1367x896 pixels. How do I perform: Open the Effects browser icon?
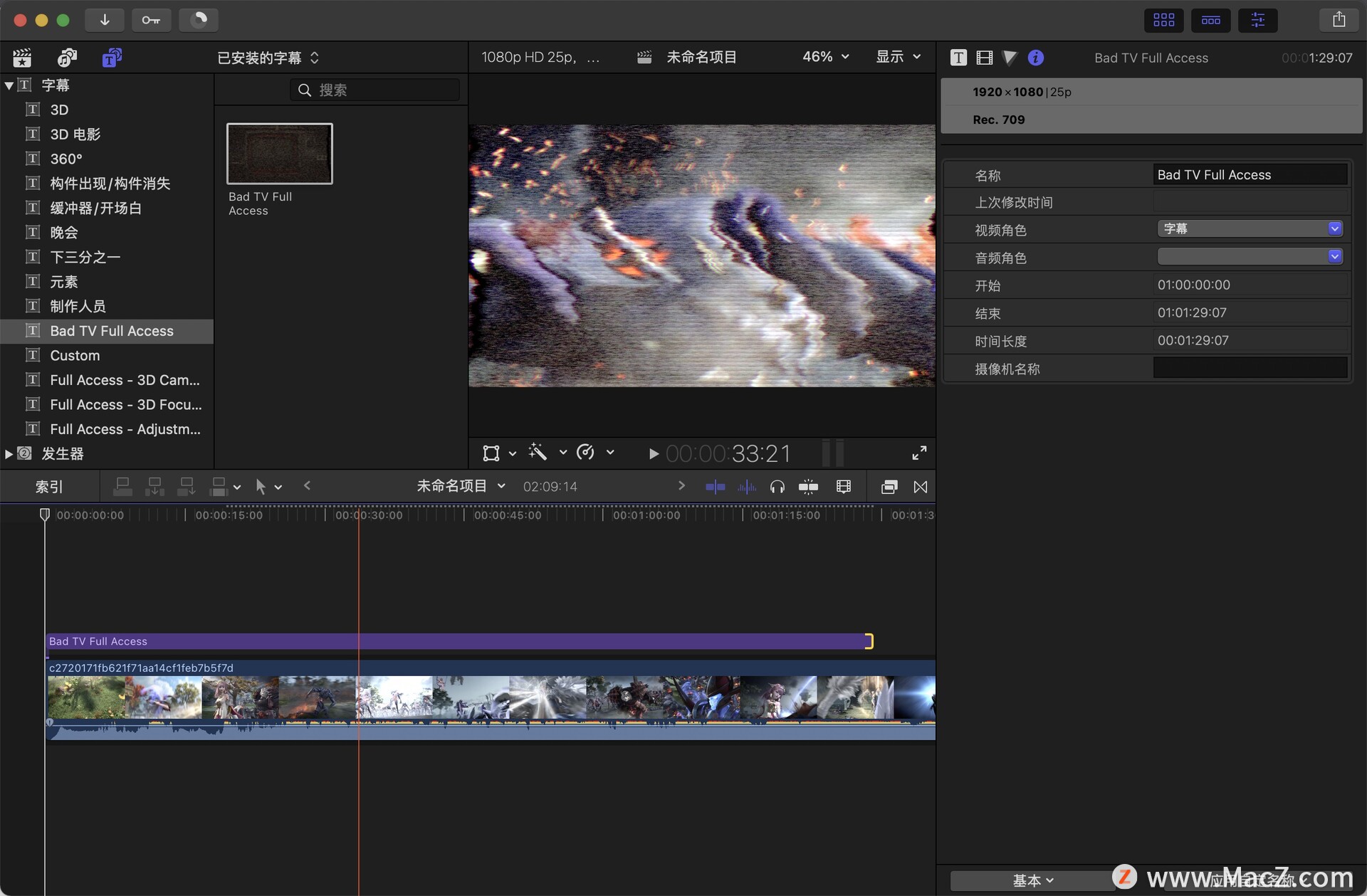[x=889, y=487]
